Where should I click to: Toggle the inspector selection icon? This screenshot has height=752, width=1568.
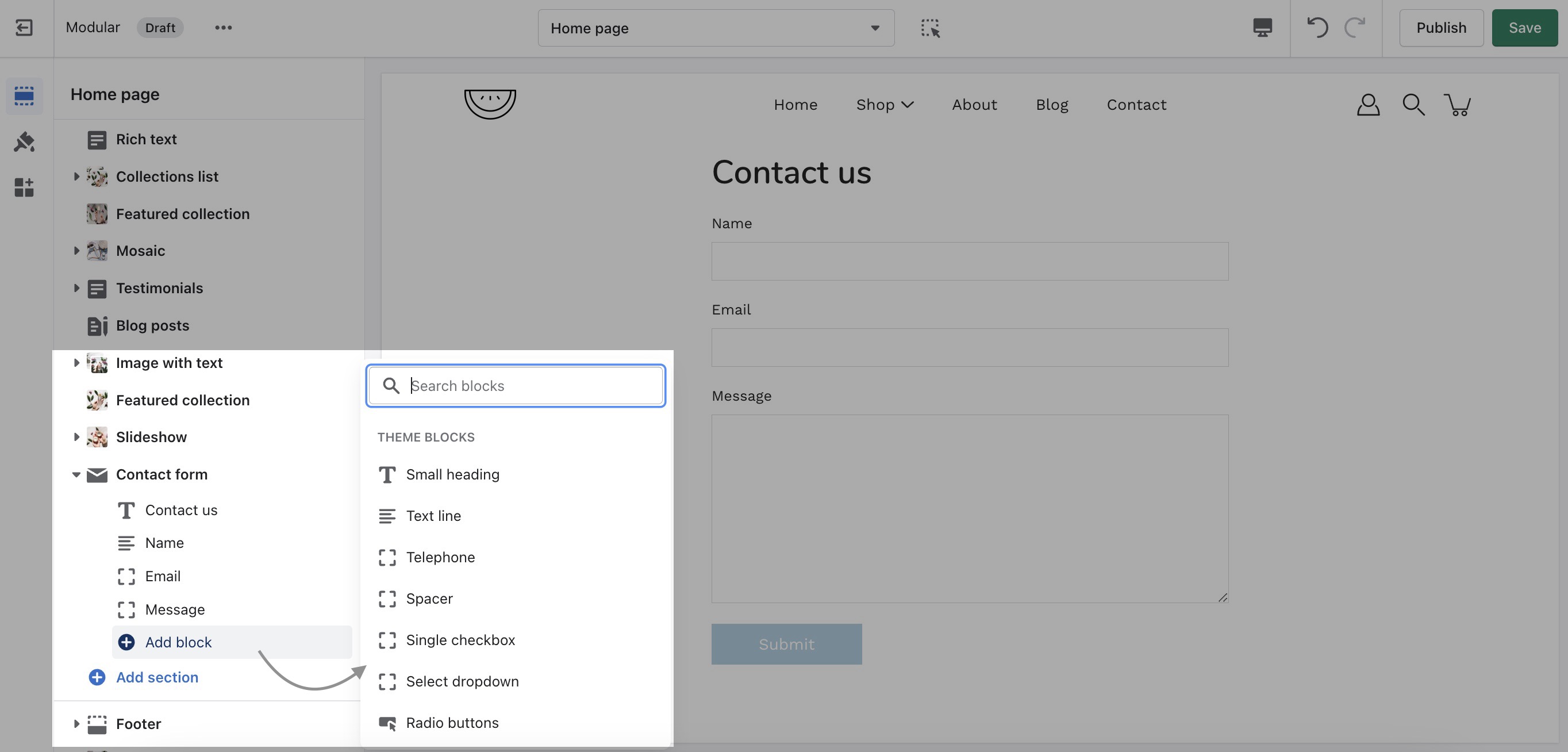929,28
